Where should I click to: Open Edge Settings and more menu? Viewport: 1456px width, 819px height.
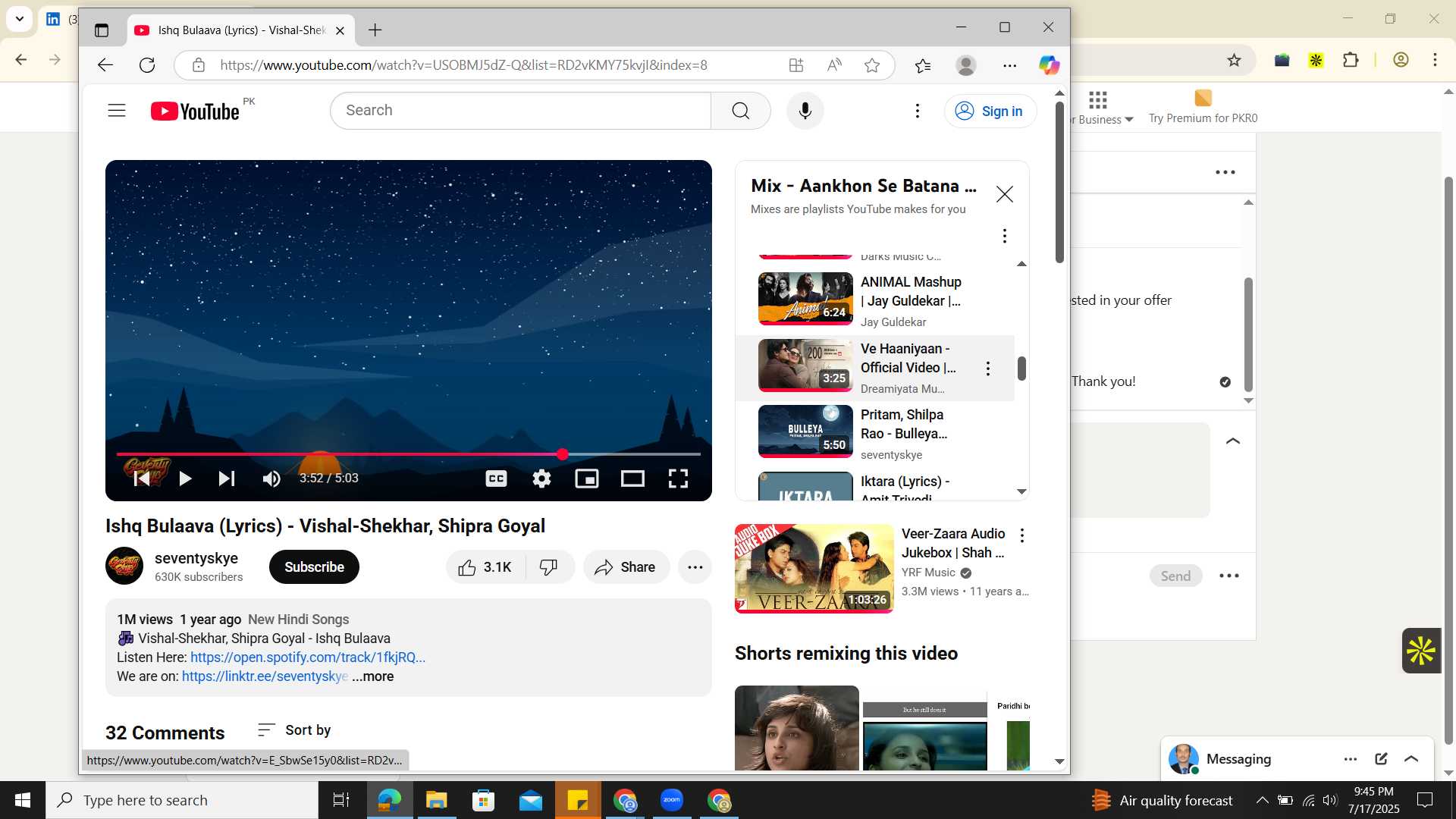(x=1009, y=65)
